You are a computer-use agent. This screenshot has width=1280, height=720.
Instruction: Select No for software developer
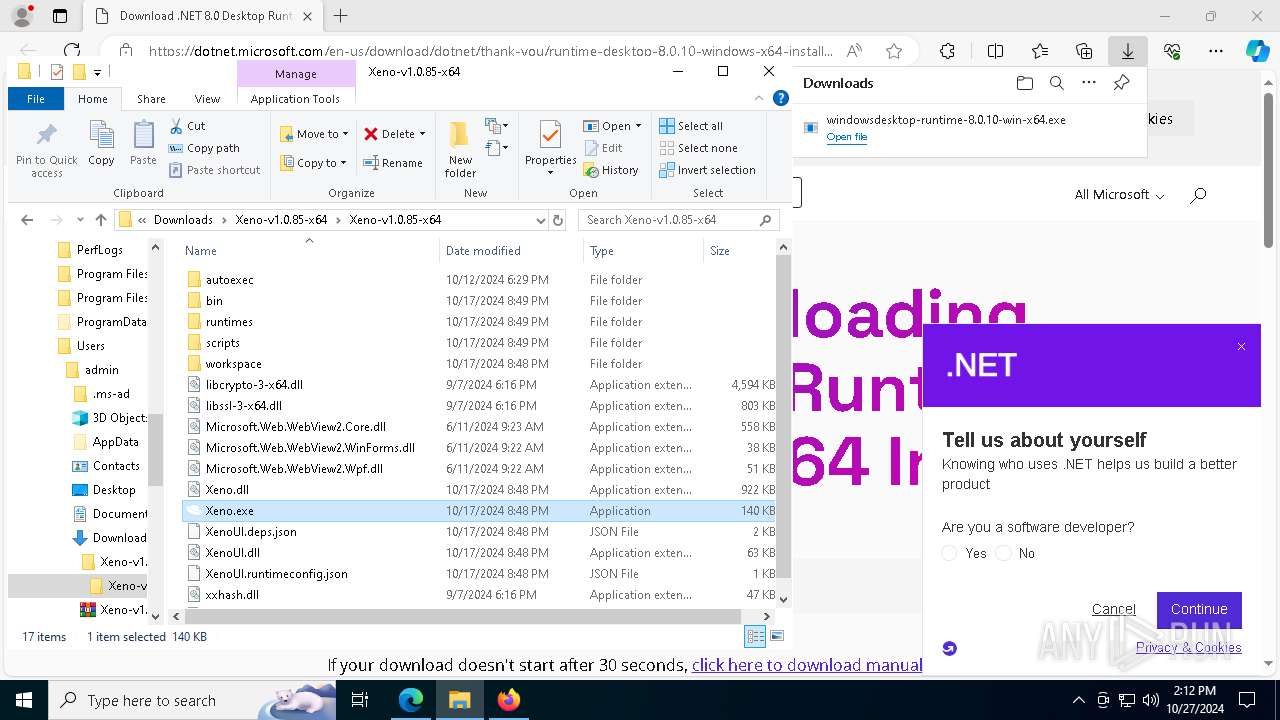point(1004,553)
